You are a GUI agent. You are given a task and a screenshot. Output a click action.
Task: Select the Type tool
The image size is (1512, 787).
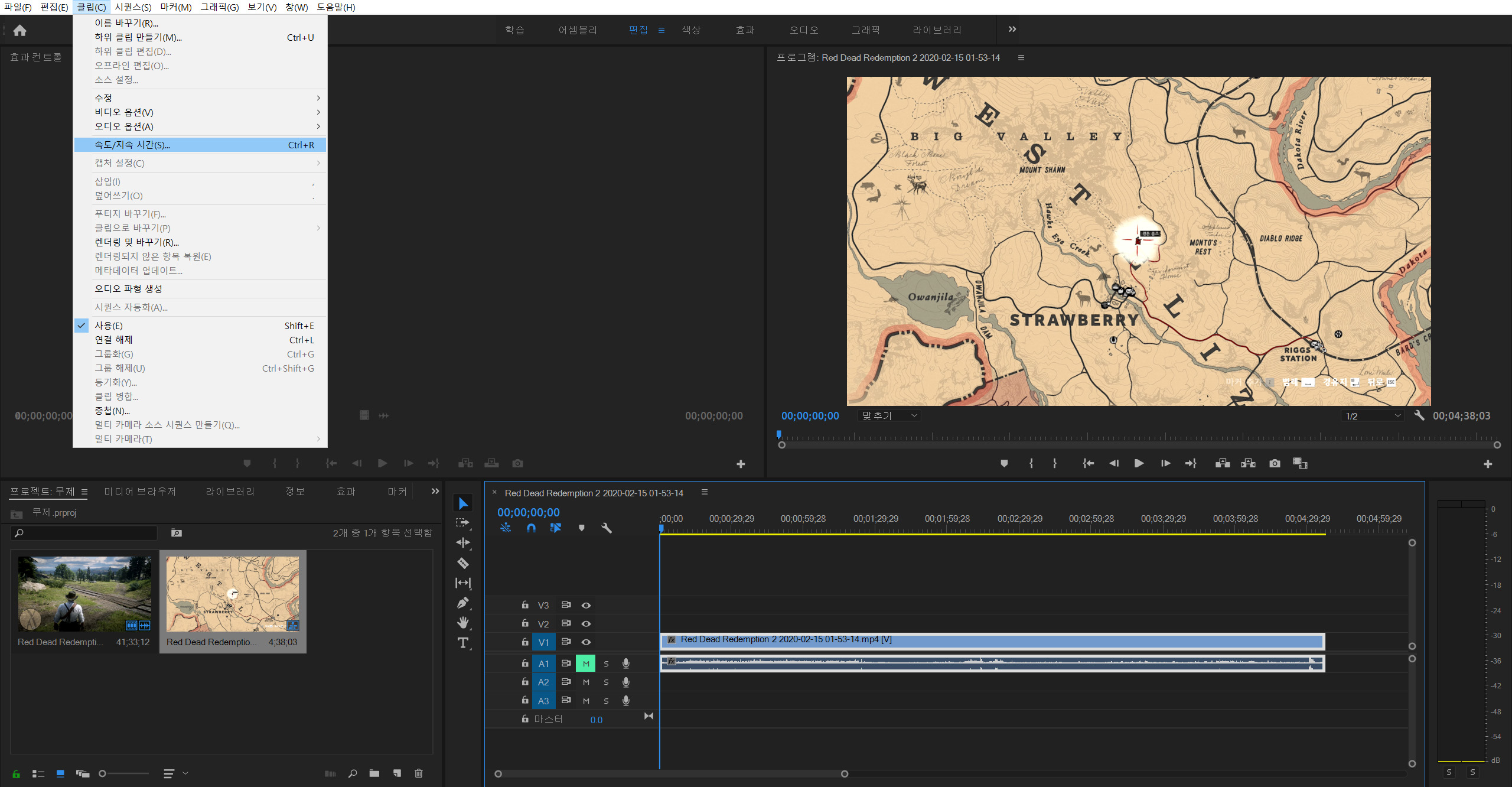(x=463, y=643)
